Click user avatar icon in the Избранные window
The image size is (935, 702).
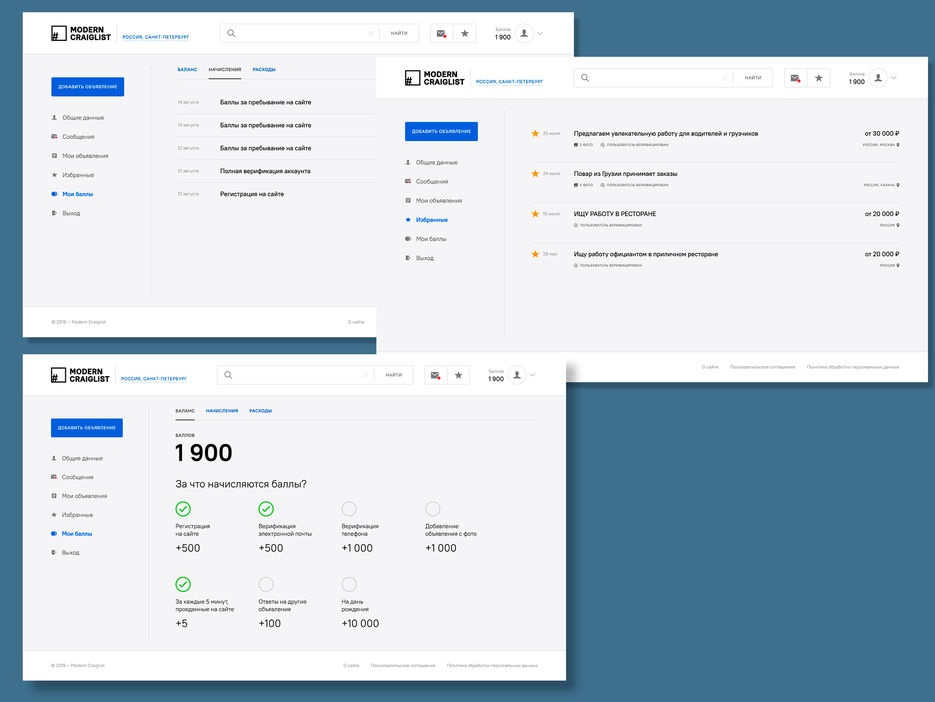(x=878, y=78)
